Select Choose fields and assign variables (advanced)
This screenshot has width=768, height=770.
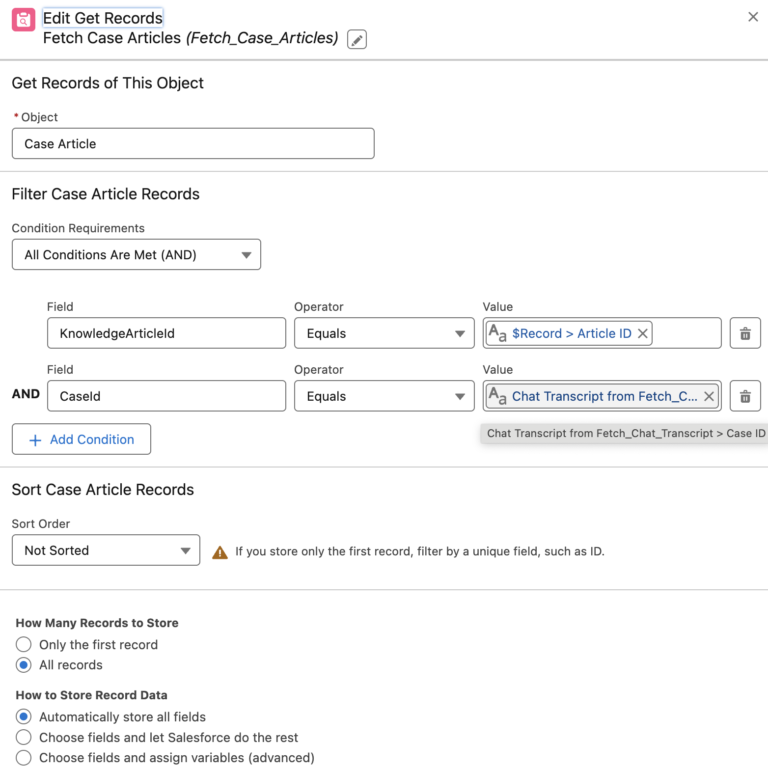[24, 758]
